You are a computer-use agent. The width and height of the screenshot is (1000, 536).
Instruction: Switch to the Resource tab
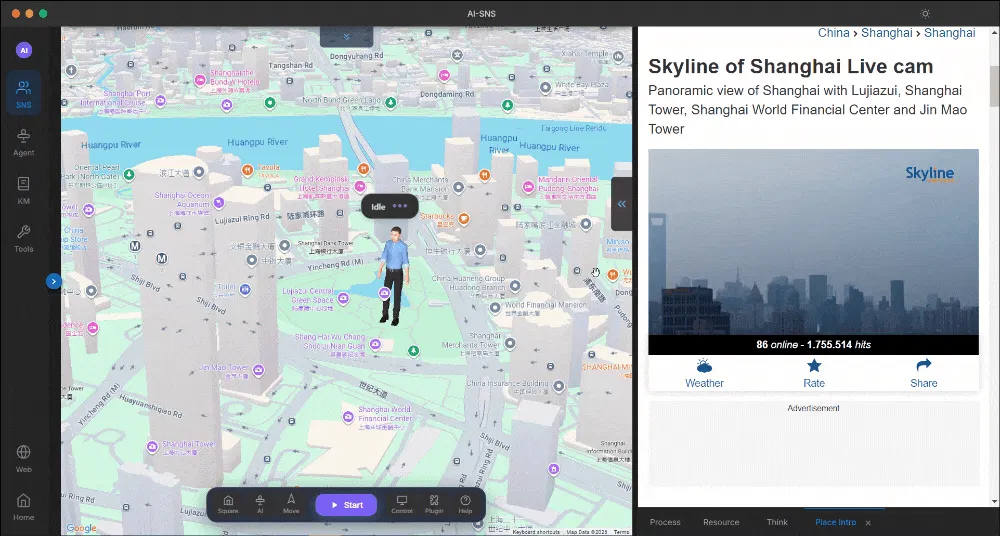(721, 522)
